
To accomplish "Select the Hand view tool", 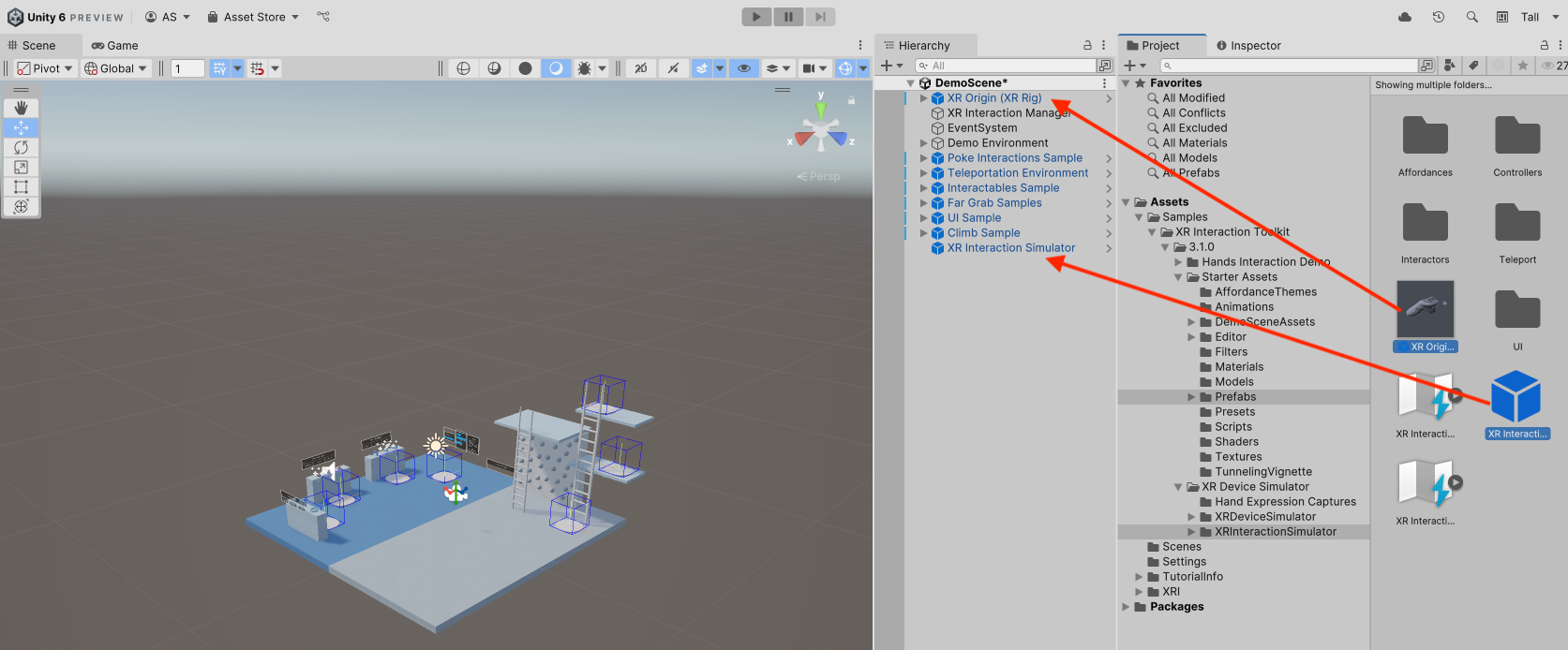I will (21, 108).
